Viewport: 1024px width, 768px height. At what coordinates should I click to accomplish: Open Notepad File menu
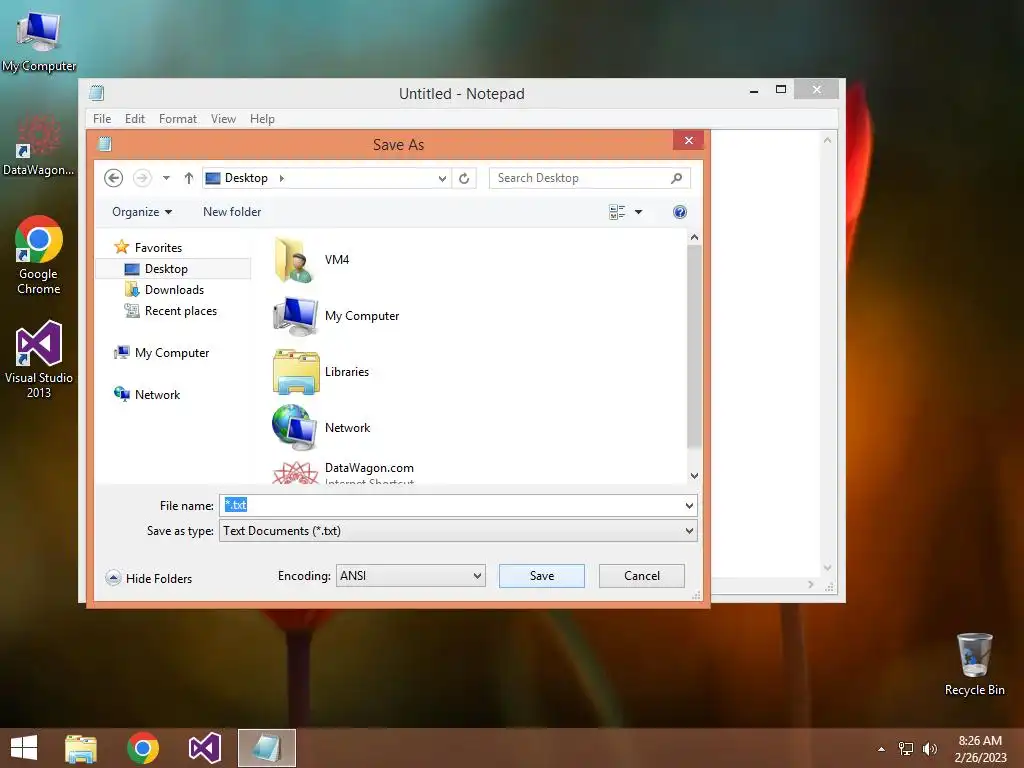102,119
